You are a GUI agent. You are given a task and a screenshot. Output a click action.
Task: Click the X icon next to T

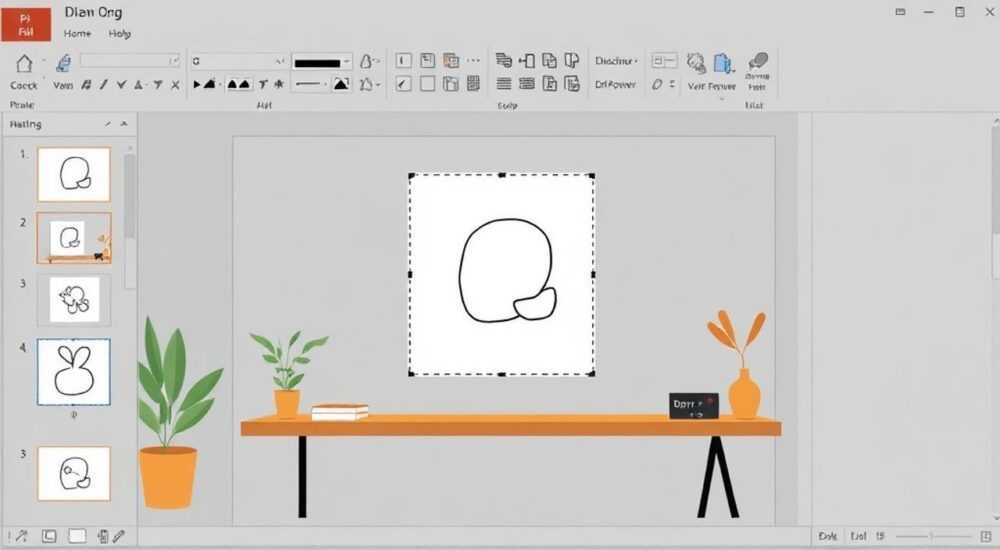pyautogui.click(x=175, y=84)
